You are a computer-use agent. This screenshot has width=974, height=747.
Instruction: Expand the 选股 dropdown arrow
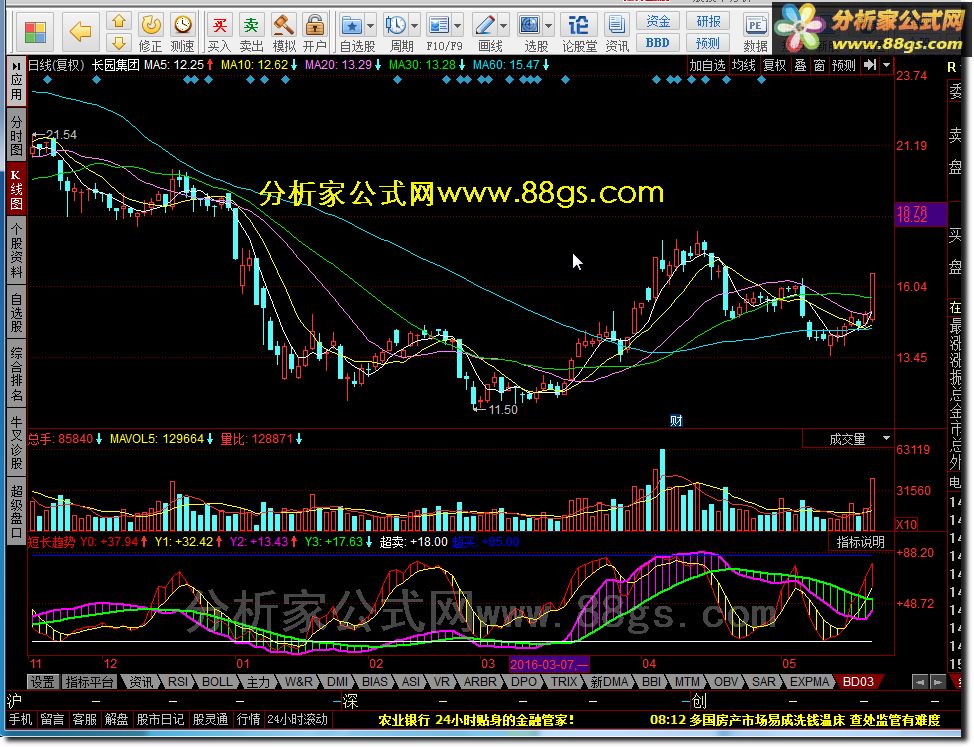tap(548, 26)
